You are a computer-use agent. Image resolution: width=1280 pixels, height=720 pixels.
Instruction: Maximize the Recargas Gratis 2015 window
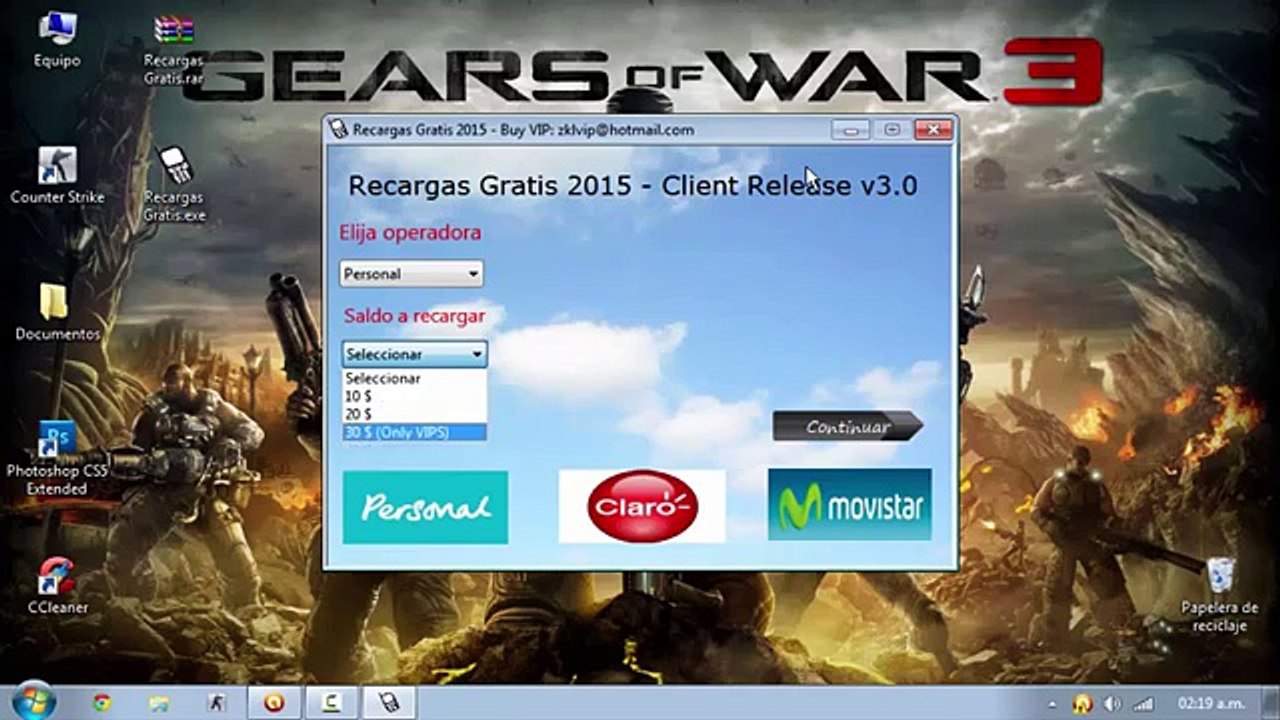pyautogui.click(x=892, y=130)
